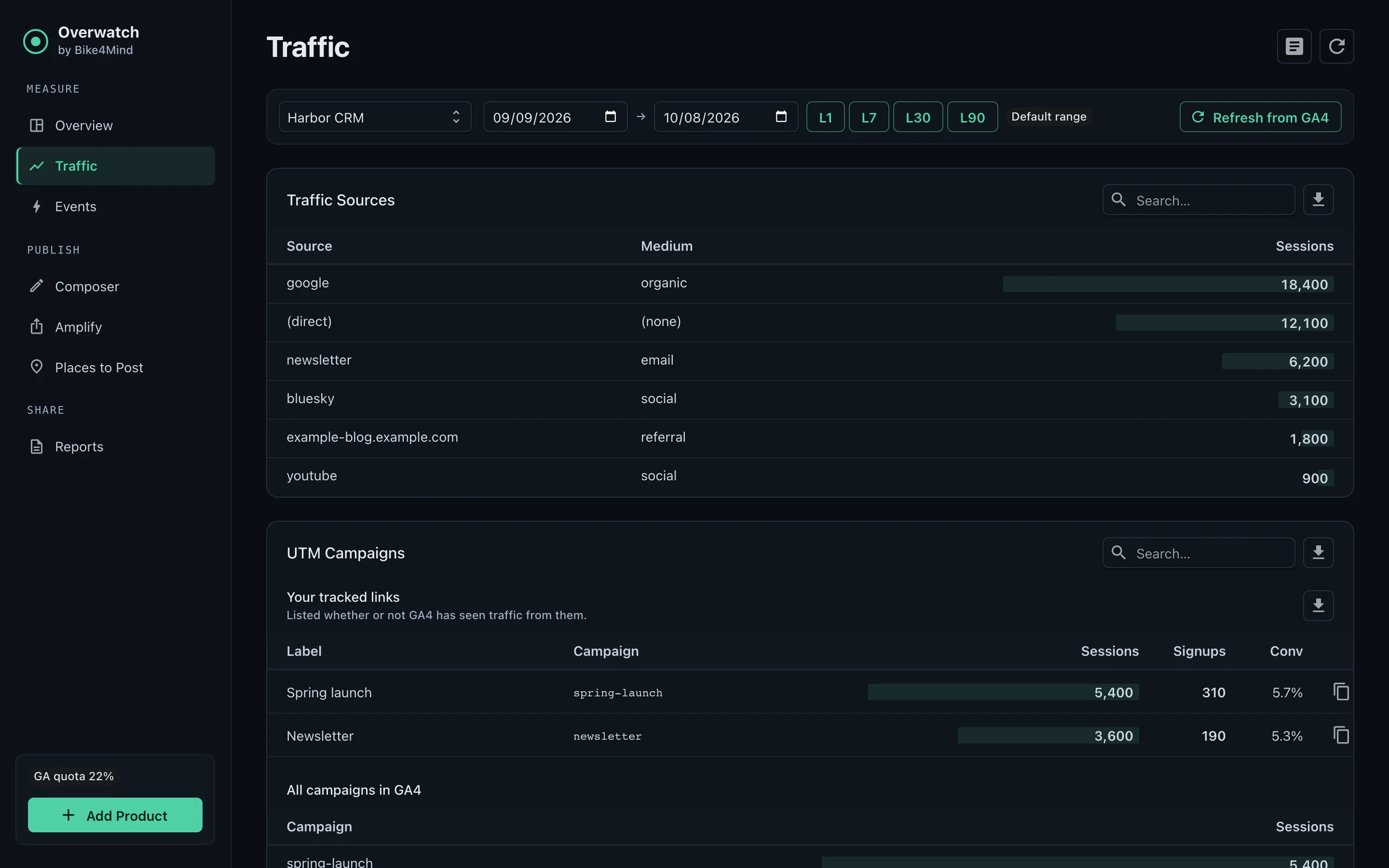
Task: Click the Conv column header
Action: click(1286, 651)
